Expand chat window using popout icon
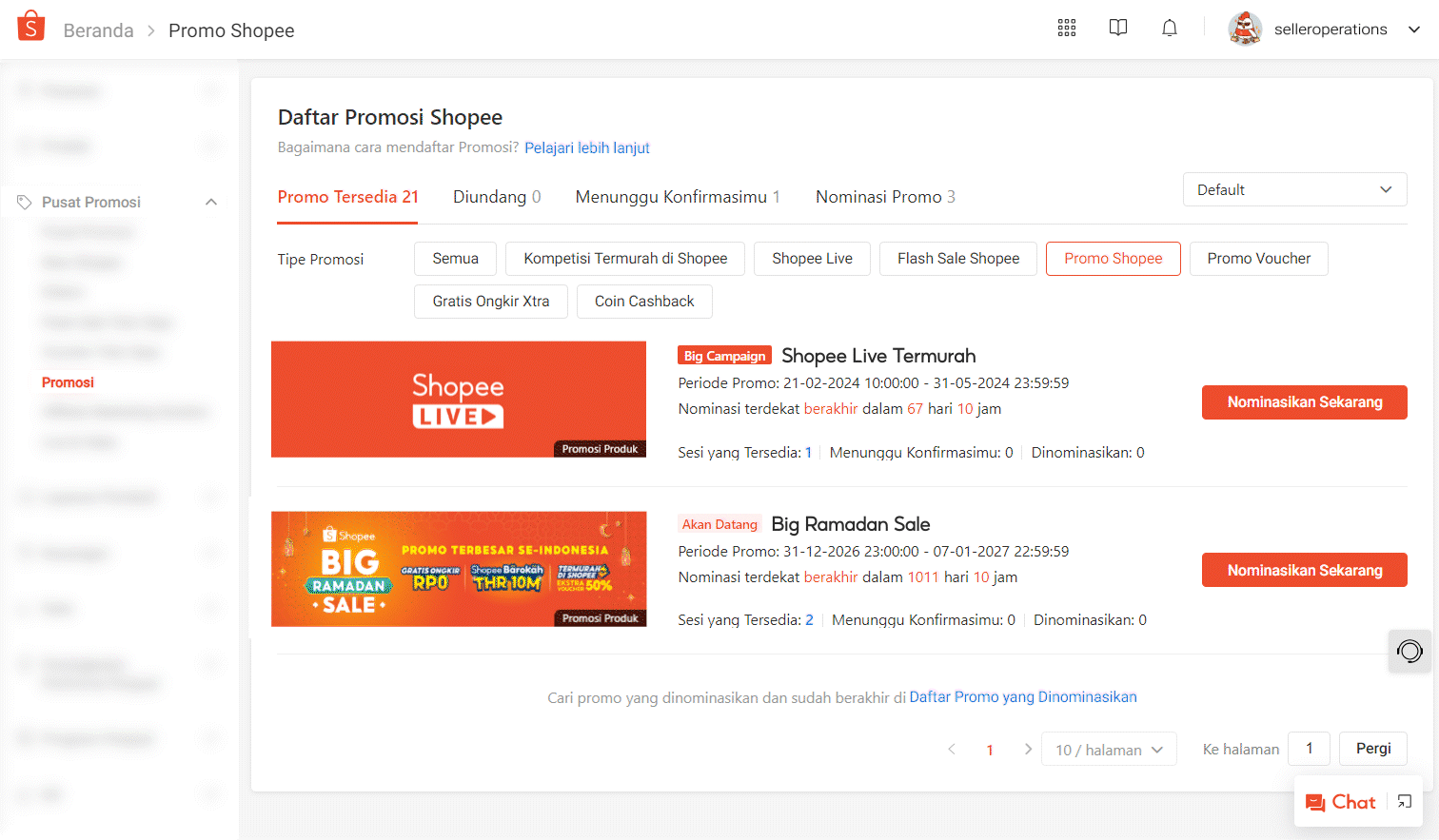Screen dimensions: 1439x840 tap(1405, 802)
